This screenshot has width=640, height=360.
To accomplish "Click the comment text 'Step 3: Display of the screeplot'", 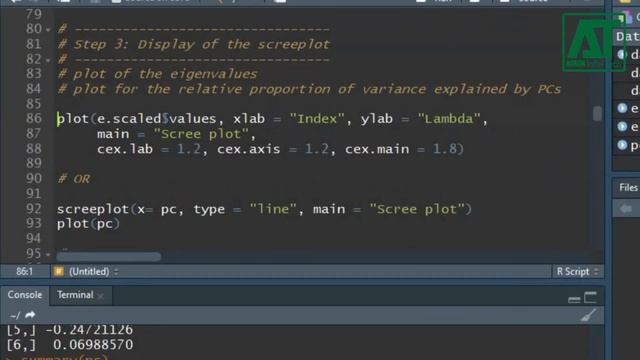I will coord(201,44).
